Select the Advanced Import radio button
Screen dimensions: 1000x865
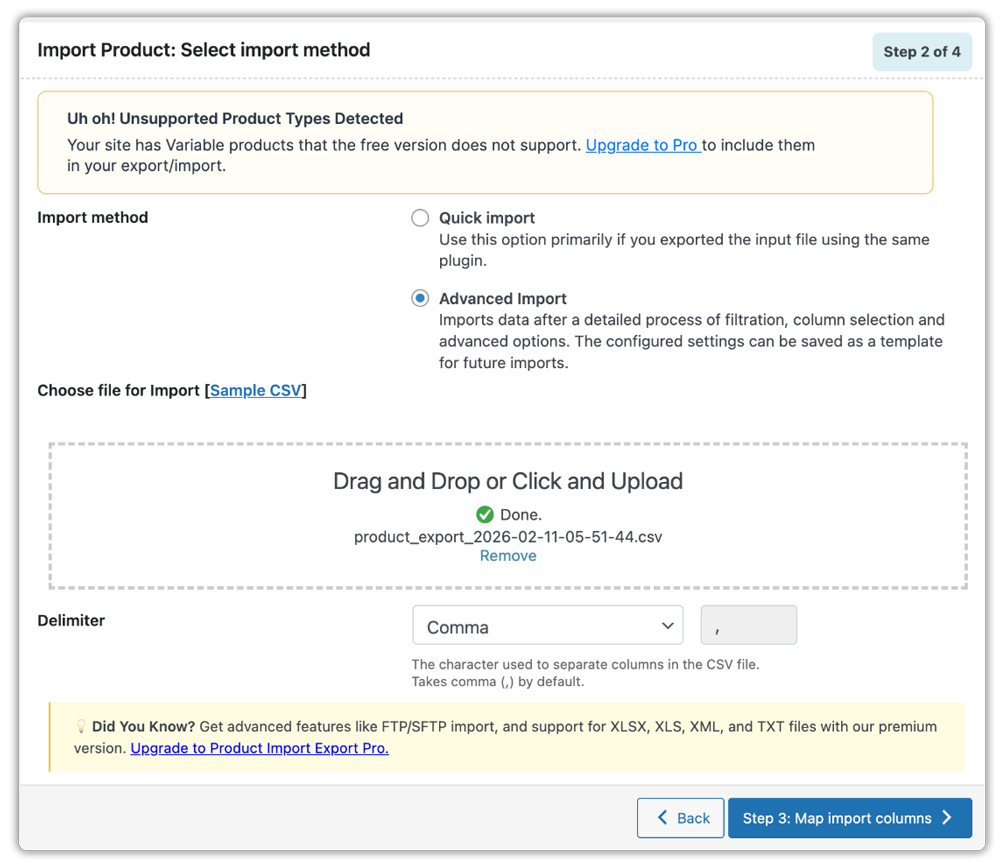click(420, 299)
